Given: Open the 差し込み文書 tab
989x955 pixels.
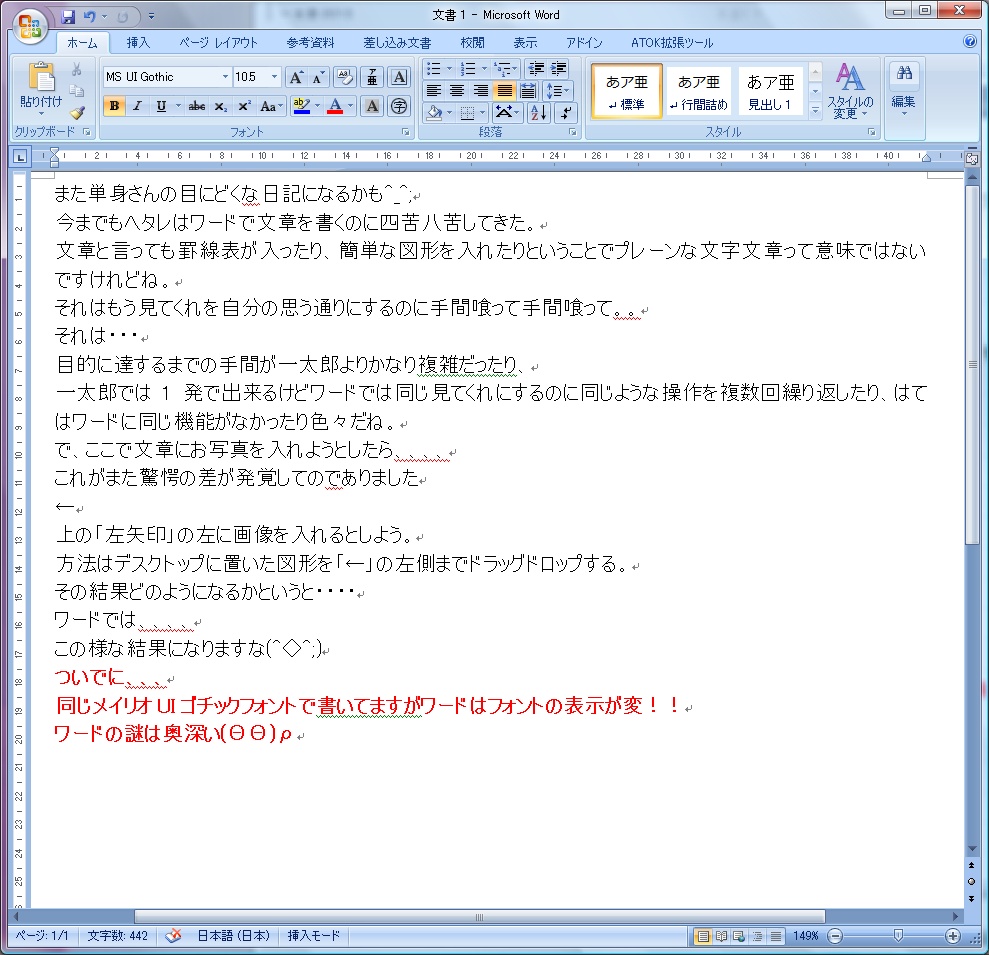Looking at the screenshot, I should click(x=397, y=43).
